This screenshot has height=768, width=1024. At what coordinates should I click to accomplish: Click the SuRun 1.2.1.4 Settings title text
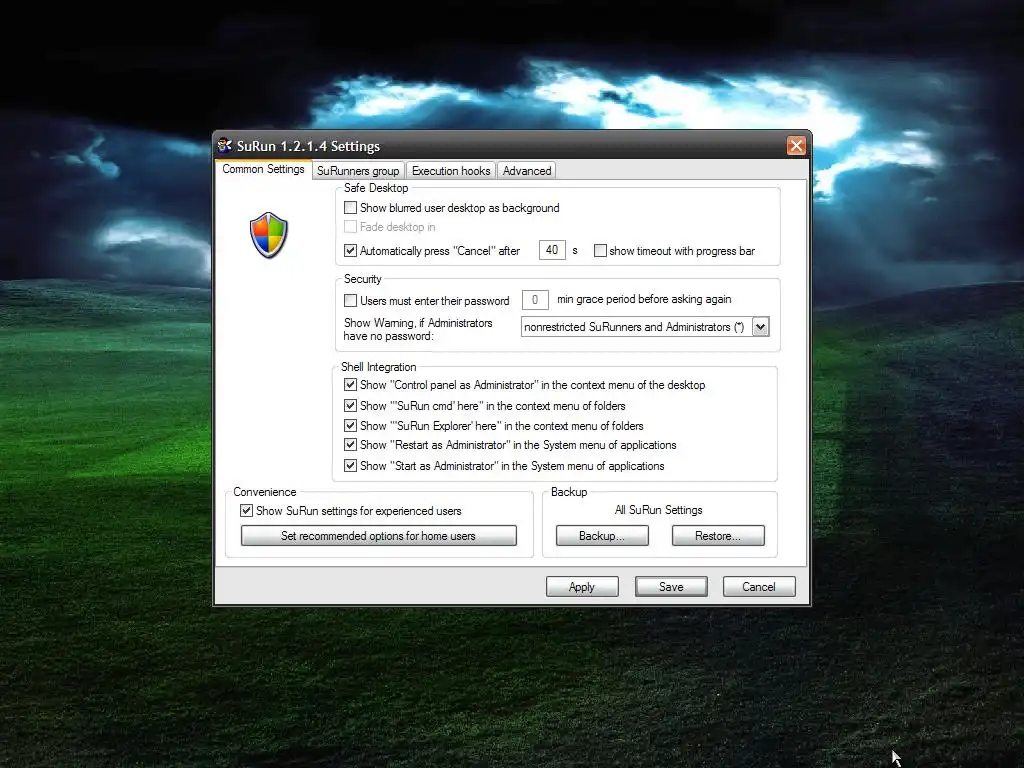tap(308, 146)
